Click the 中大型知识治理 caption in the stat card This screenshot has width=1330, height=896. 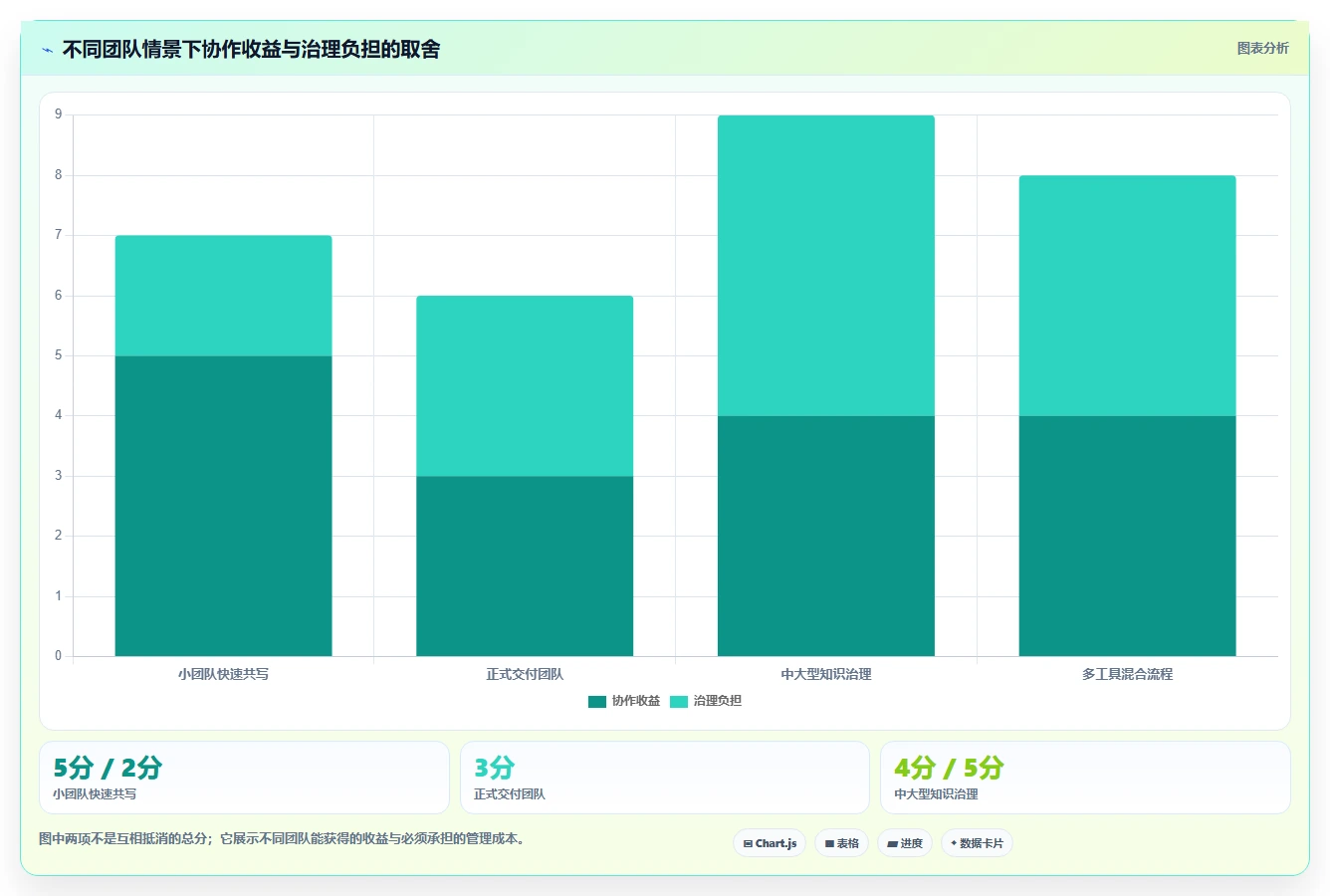(x=936, y=794)
